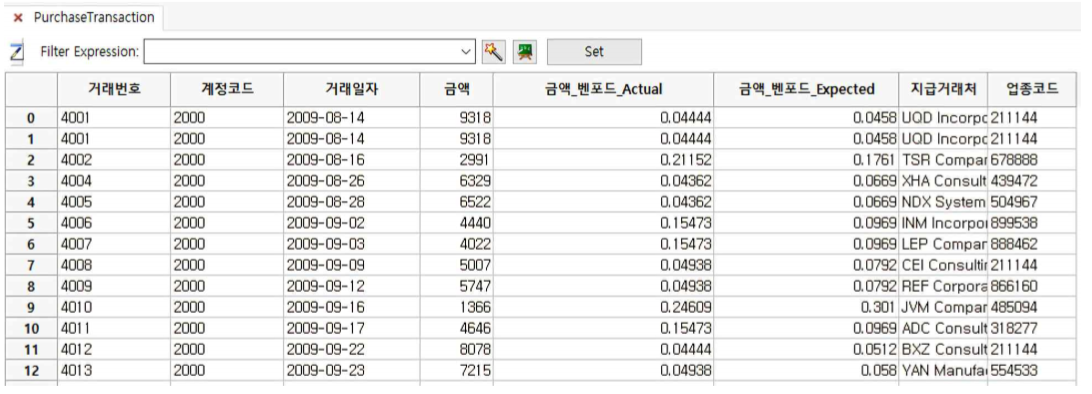Select the 거래일자 column header
Image resolution: width=1092 pixels, height=394 pixels.
[x=352, y=89]
